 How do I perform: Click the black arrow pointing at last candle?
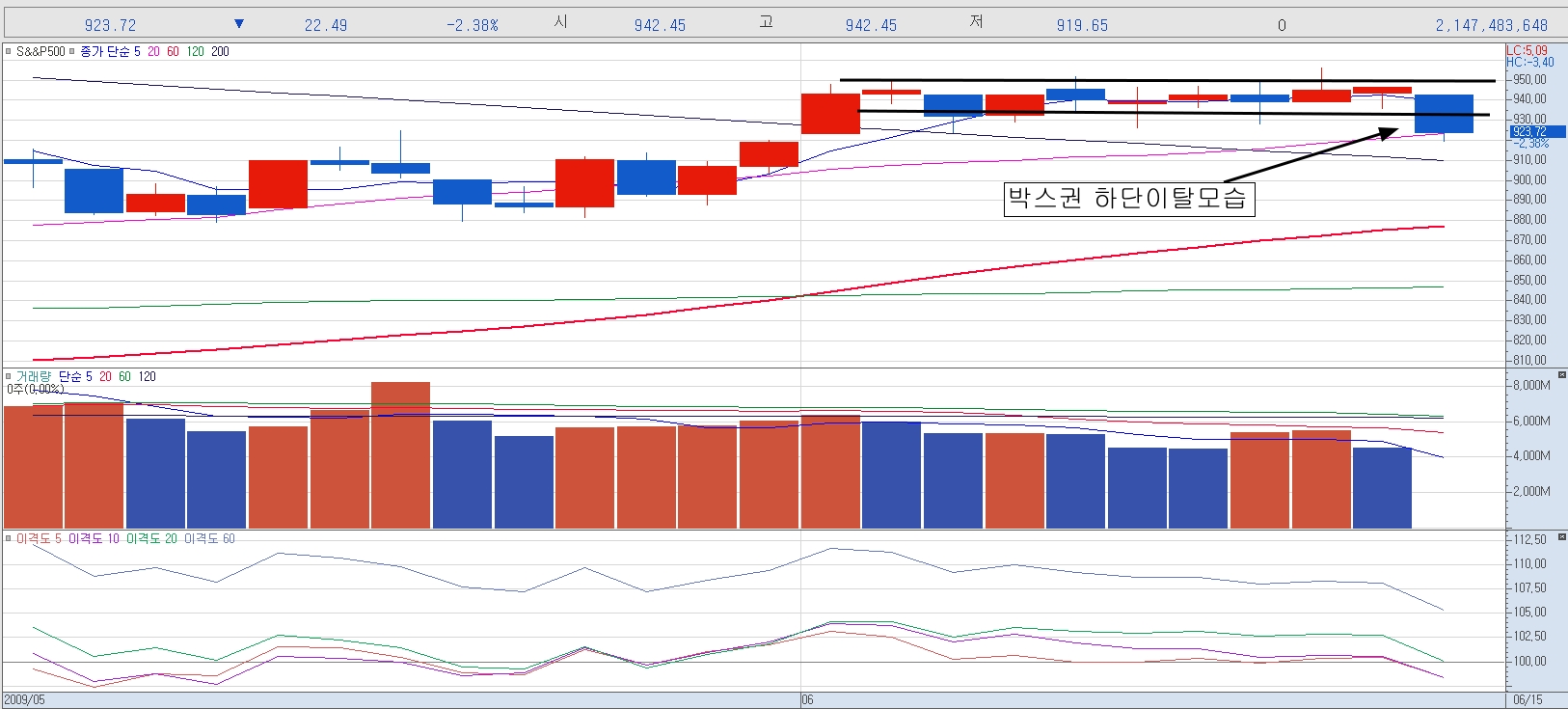pos(1311,155)
